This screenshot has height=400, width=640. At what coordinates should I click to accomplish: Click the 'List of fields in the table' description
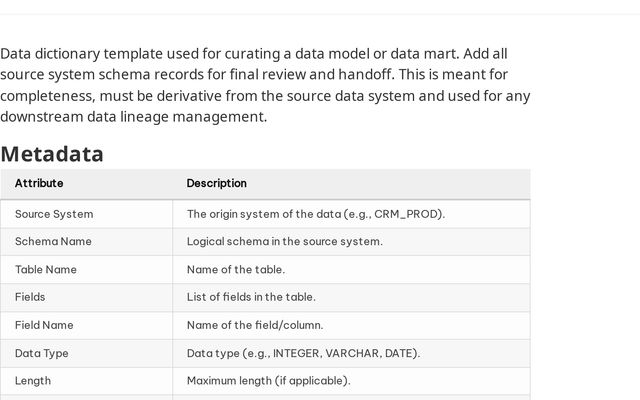coord(251,297)
